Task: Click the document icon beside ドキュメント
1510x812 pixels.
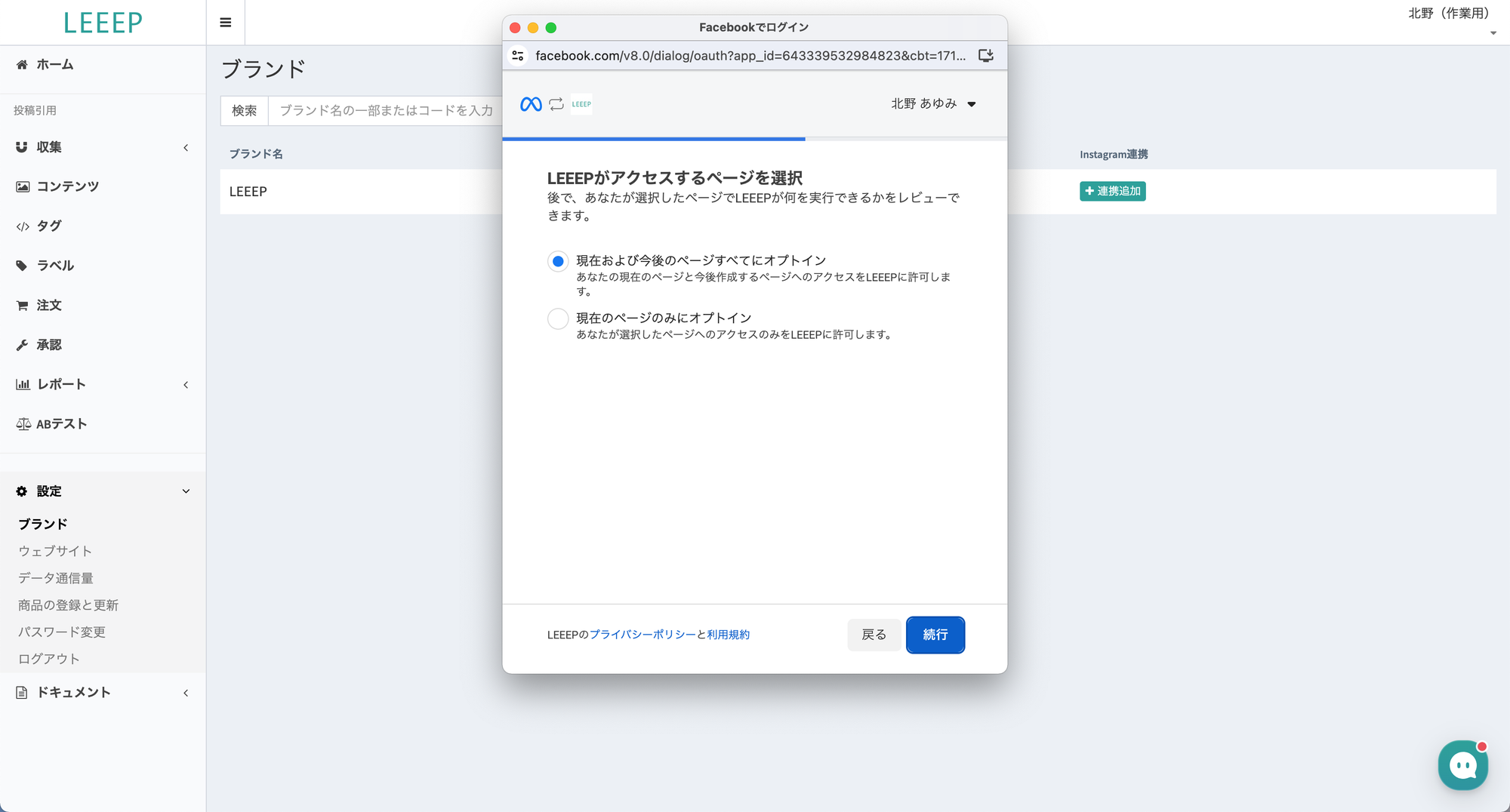Action: [22, 693]
